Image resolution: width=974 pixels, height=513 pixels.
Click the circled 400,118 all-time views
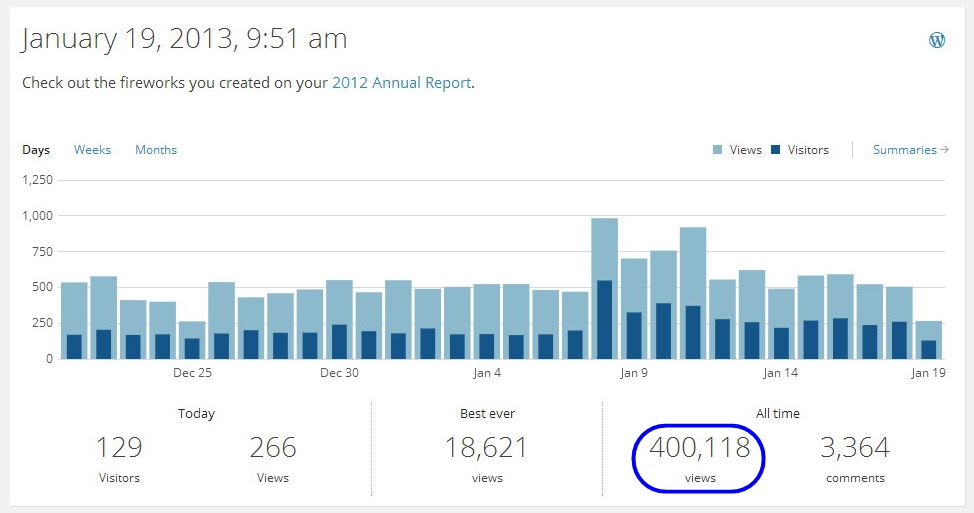[x=700, y=447]
